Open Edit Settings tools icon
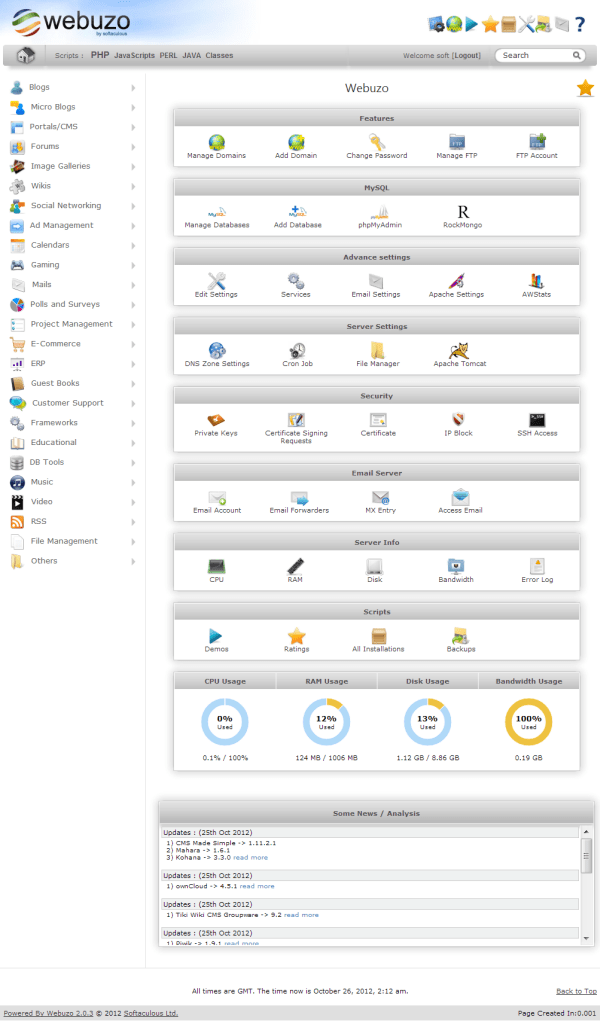This screenshot has height=1028, width=600. [216, 281]
